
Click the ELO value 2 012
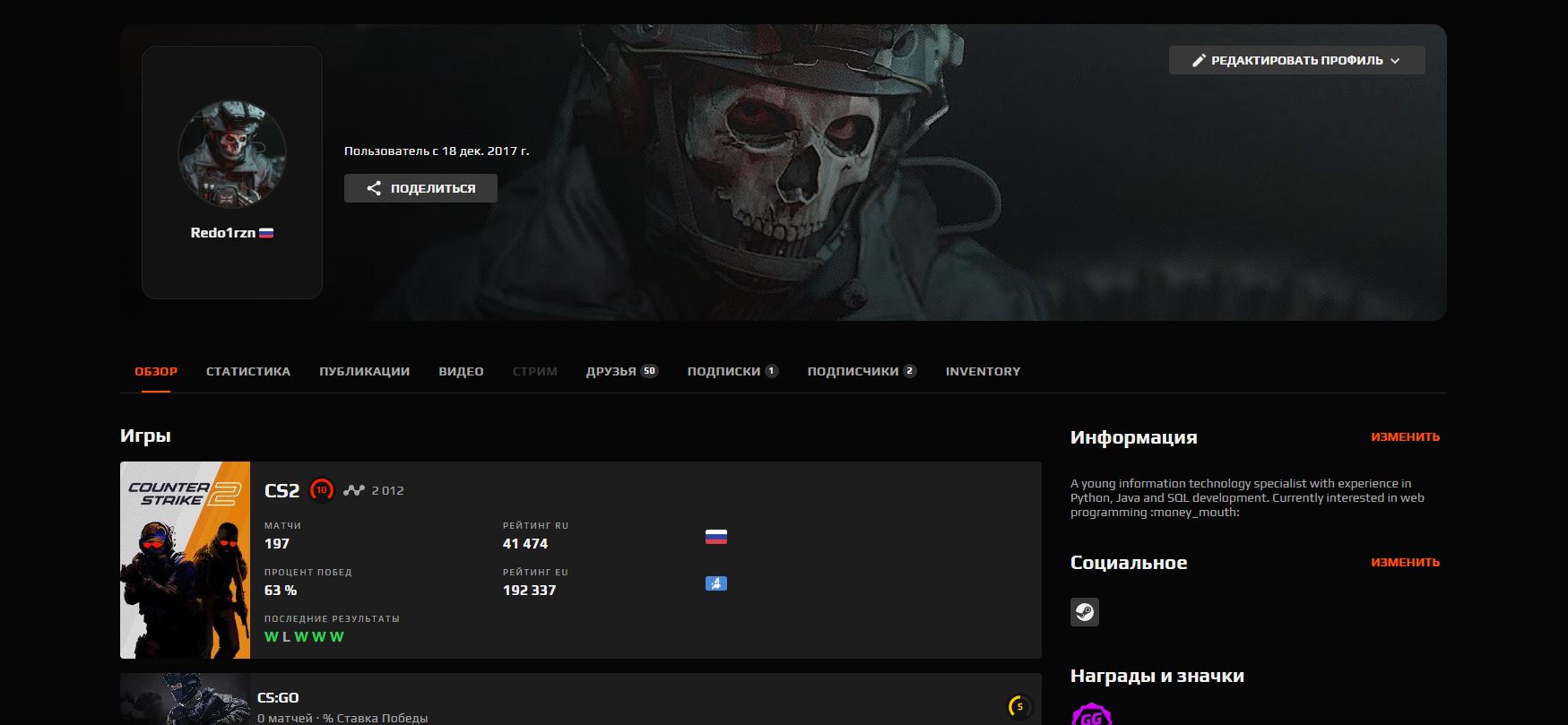tap(388, 490)
